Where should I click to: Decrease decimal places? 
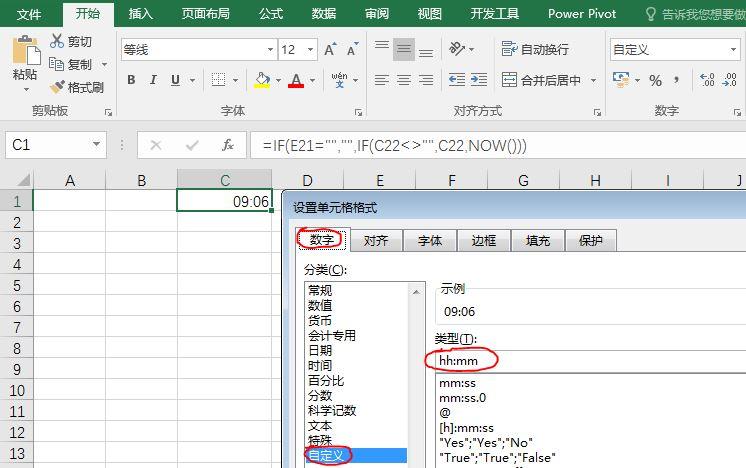coord(729,80)
